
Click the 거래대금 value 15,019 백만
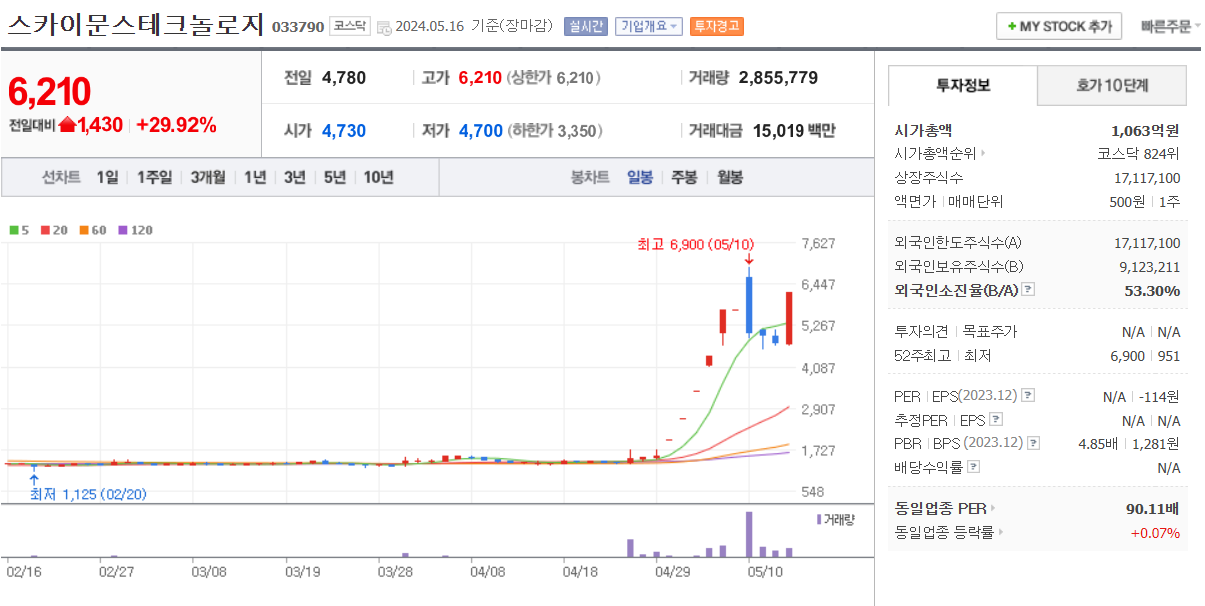coord(794,130)
